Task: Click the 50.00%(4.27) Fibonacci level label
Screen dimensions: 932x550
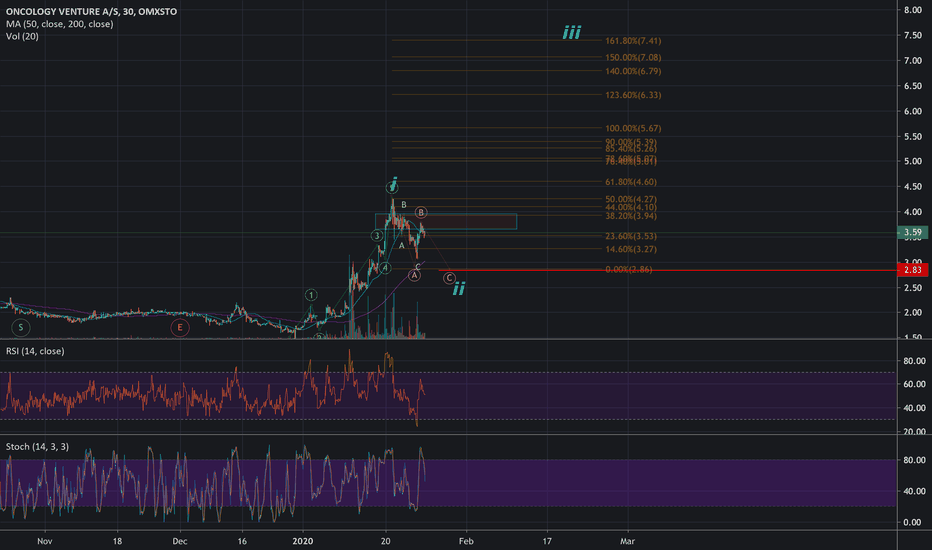Action: (x=631, y=199)
